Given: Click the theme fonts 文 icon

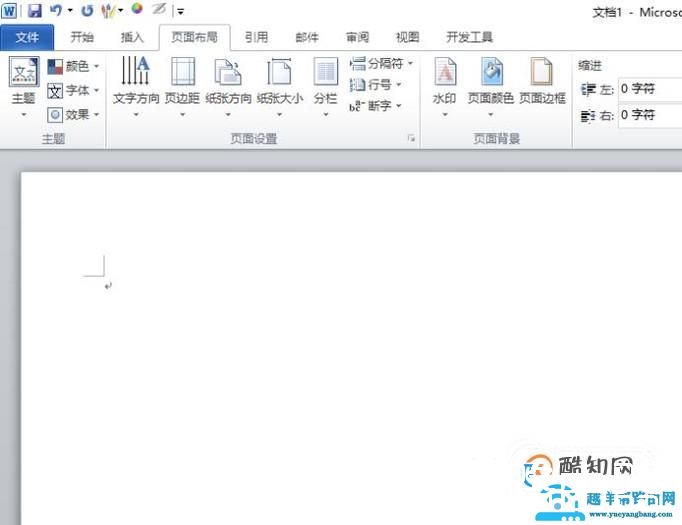Looking at the screenshot, I should click(55, 91).
